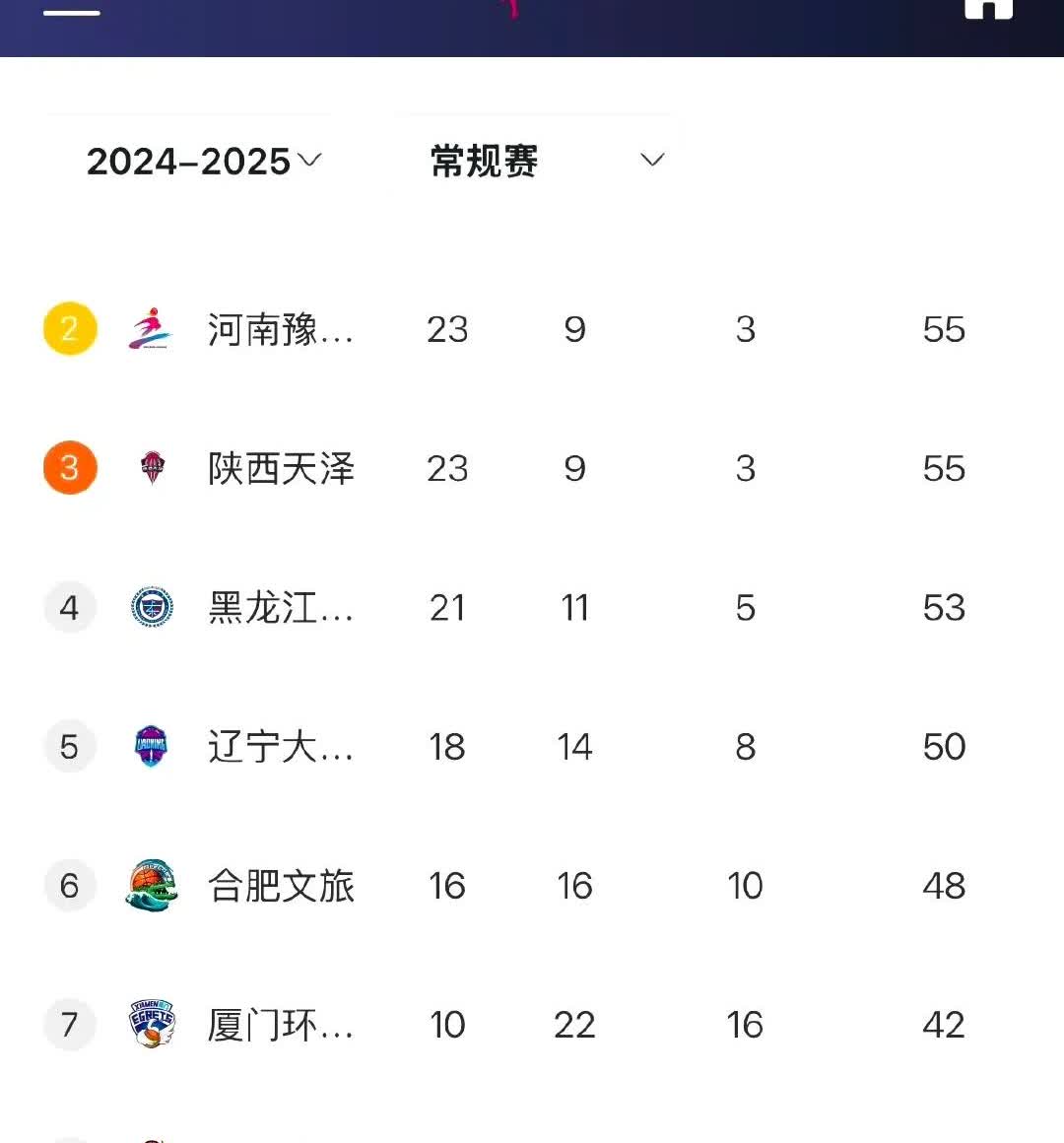The height and width of the screenshot is (1143, 1064).
Task: Expand the 常规赛 stage dropdown arrow
Action: tap(652, 161)
